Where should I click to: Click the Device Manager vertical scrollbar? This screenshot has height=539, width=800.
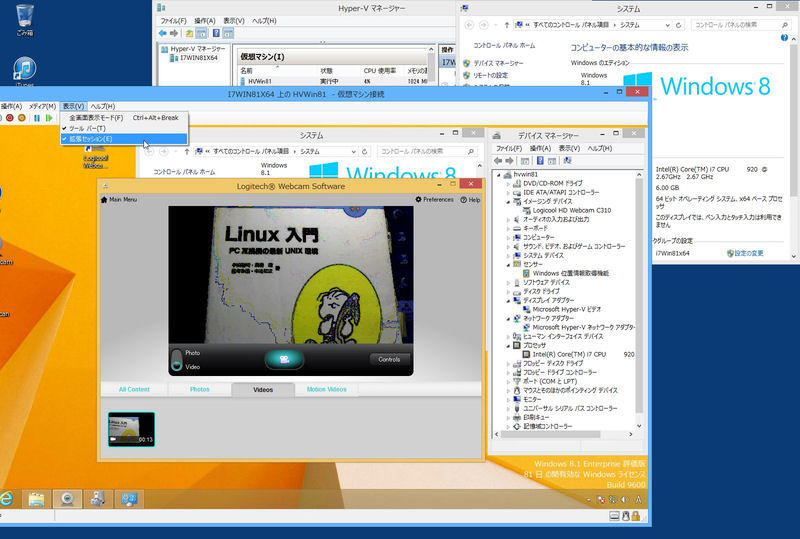pyautogui.click(x=639, y=296)
